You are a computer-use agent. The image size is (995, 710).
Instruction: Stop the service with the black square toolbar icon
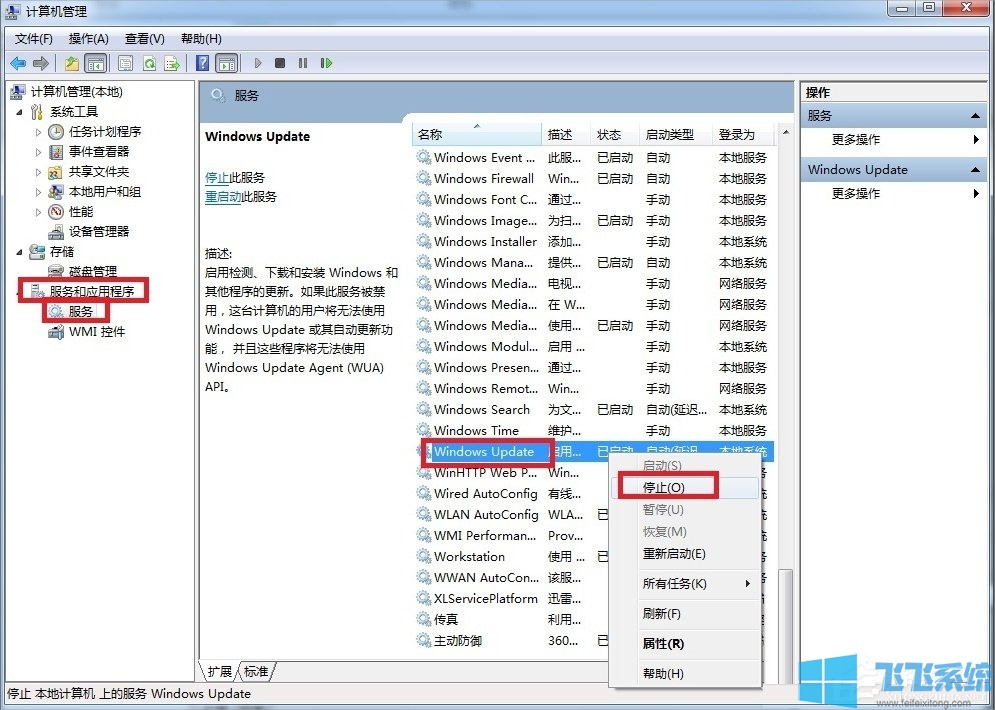pyautogui.click(x=281, y=63)
